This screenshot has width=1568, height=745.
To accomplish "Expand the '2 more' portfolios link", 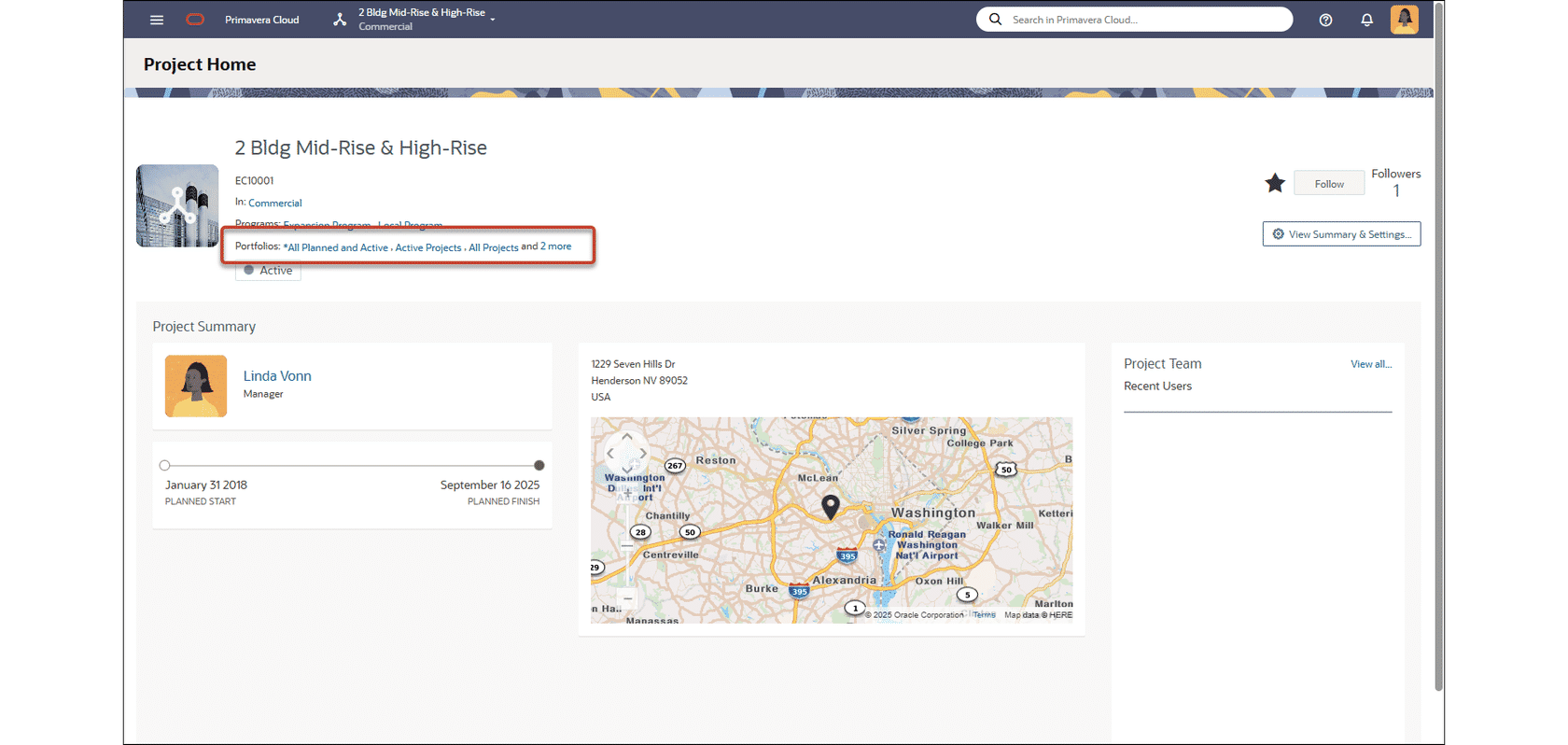I will pos(556,246).
